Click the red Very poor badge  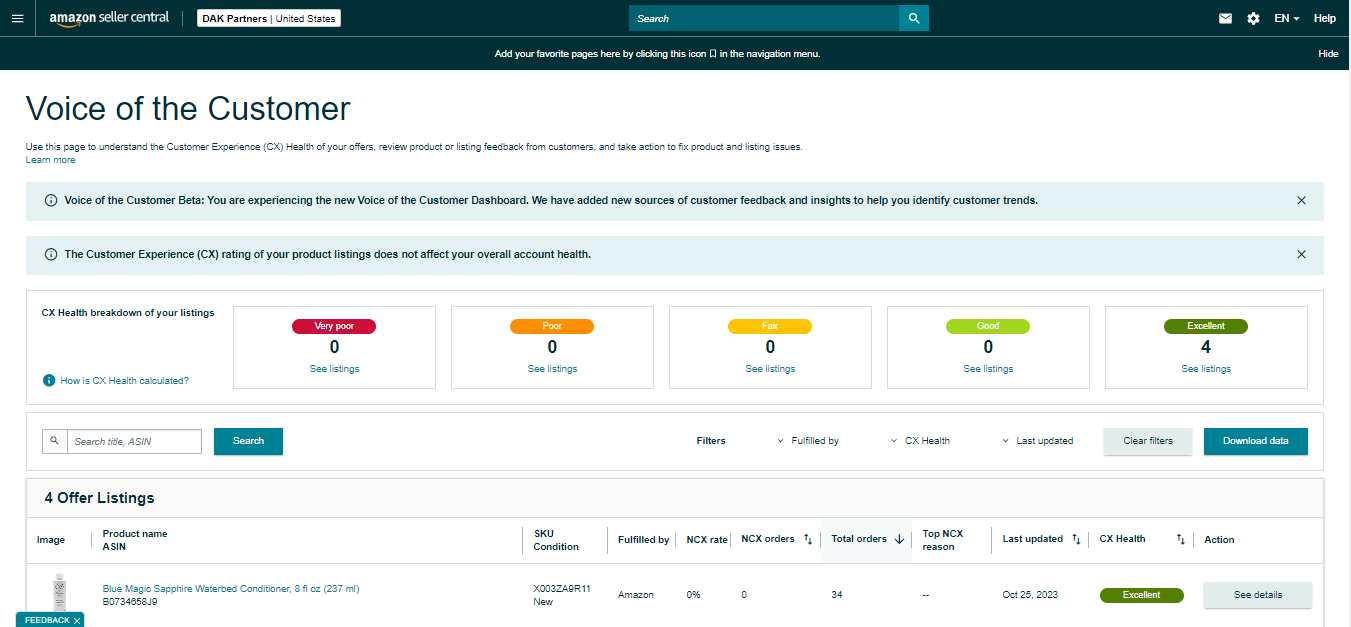[334, 326]
